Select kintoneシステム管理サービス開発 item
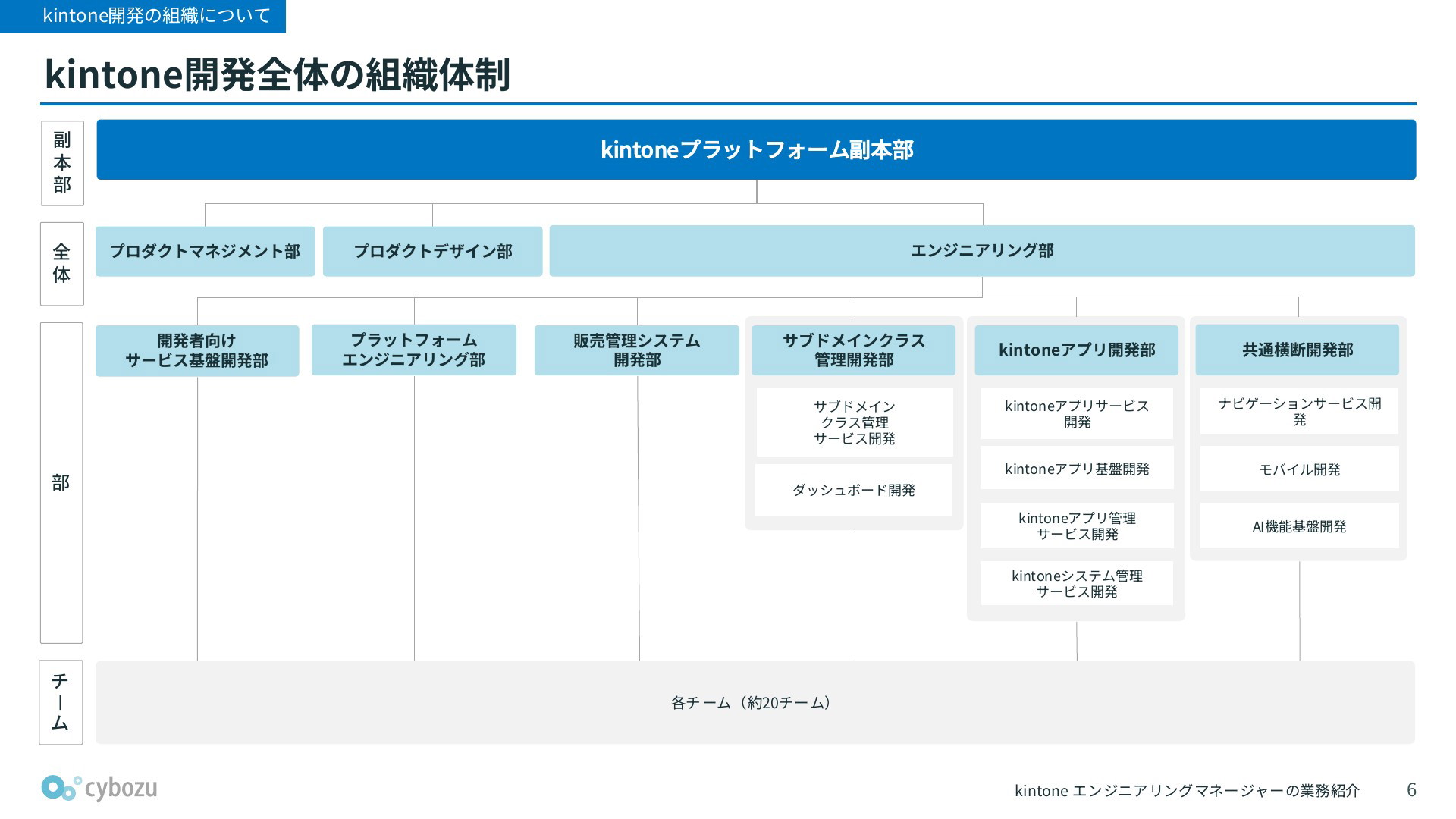 1076,583
